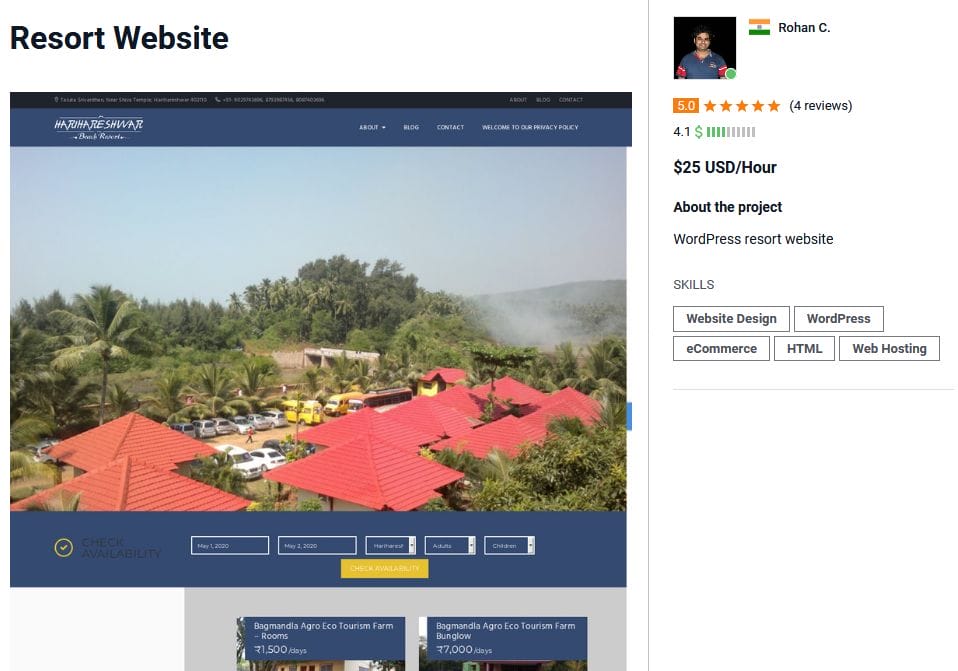Select the Web Hosting skill tag
The width and height of the screenshot is (958, 671).
point(889,348)
